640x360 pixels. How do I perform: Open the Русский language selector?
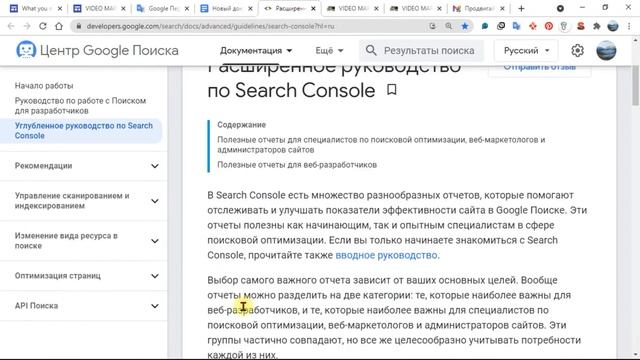pyautogui.click(x=526, y=51)
